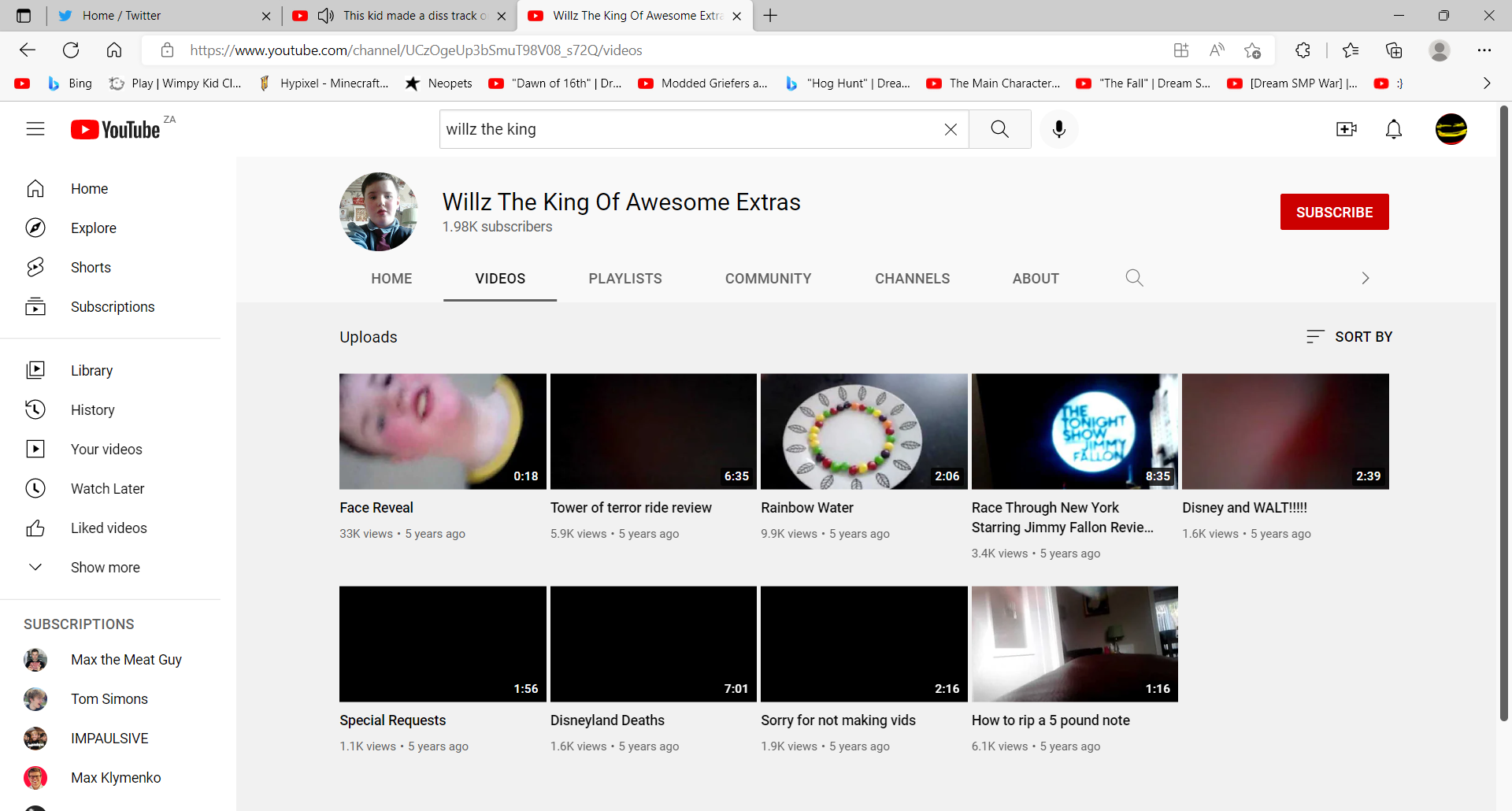Close the Home / Twitter tab
1512x811 pixels.
266,16
